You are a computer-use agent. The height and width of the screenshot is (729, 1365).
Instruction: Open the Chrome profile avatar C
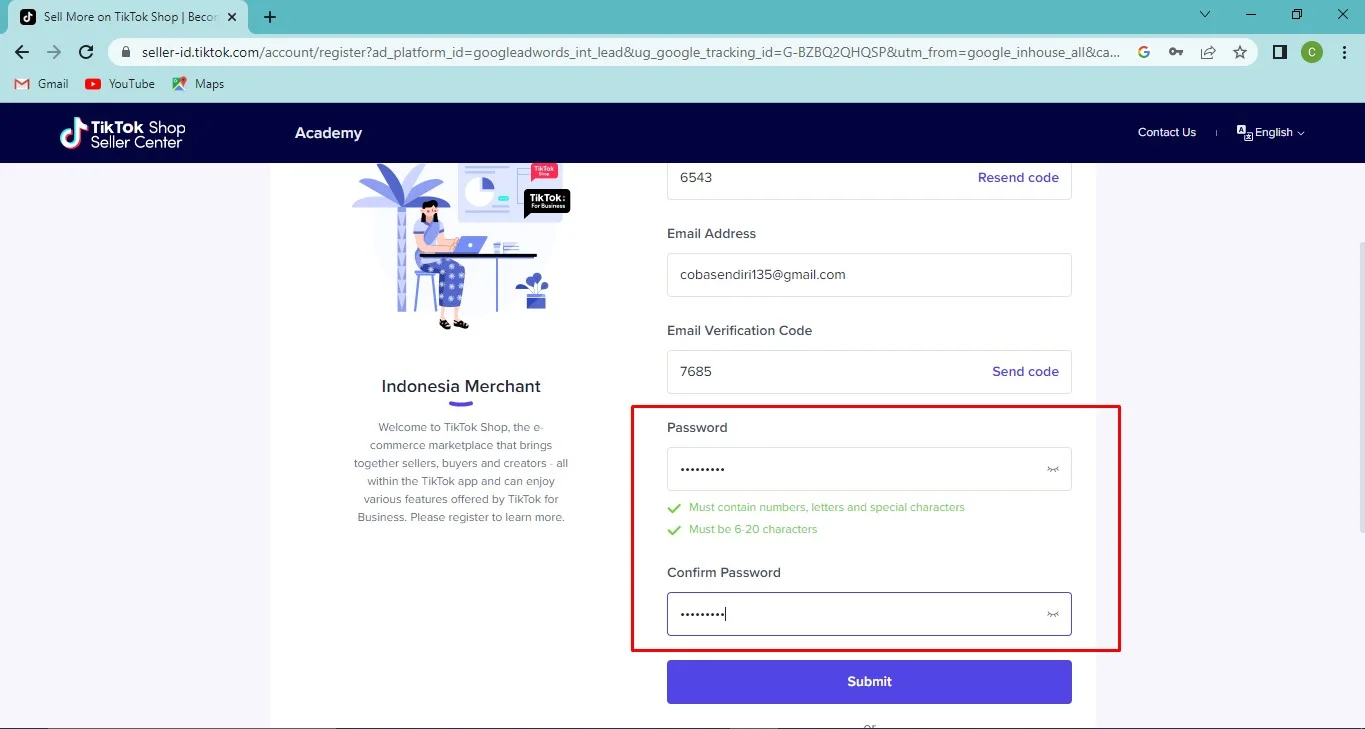[1312, 52]
